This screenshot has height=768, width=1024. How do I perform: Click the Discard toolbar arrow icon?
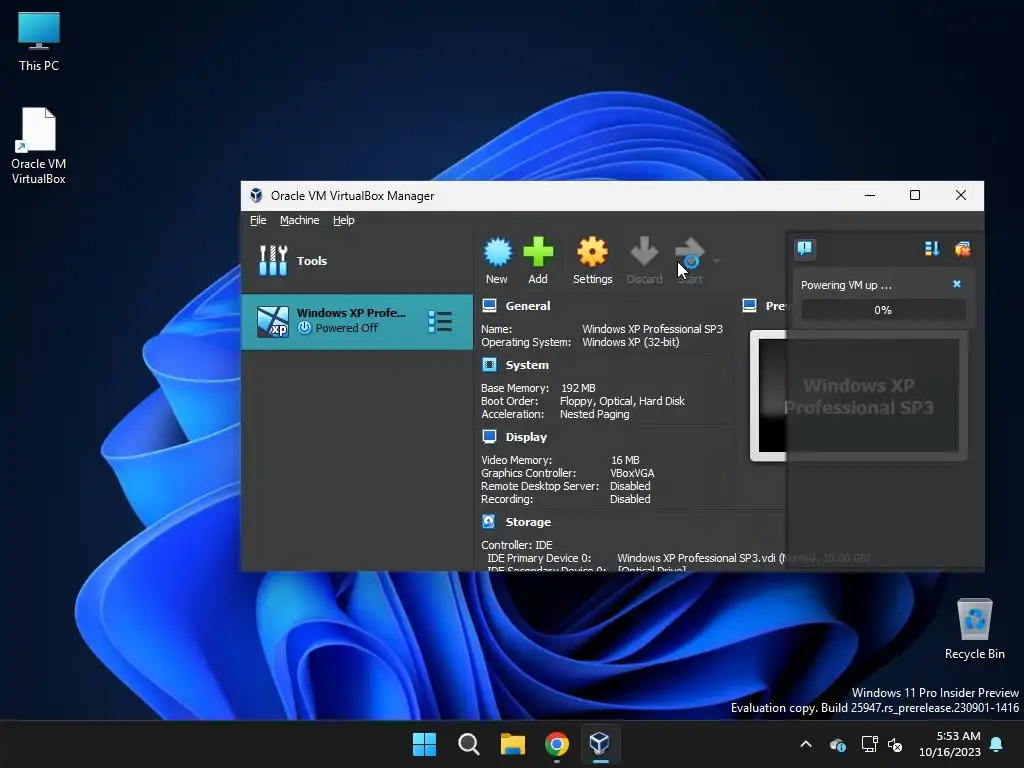click(645, 253)
